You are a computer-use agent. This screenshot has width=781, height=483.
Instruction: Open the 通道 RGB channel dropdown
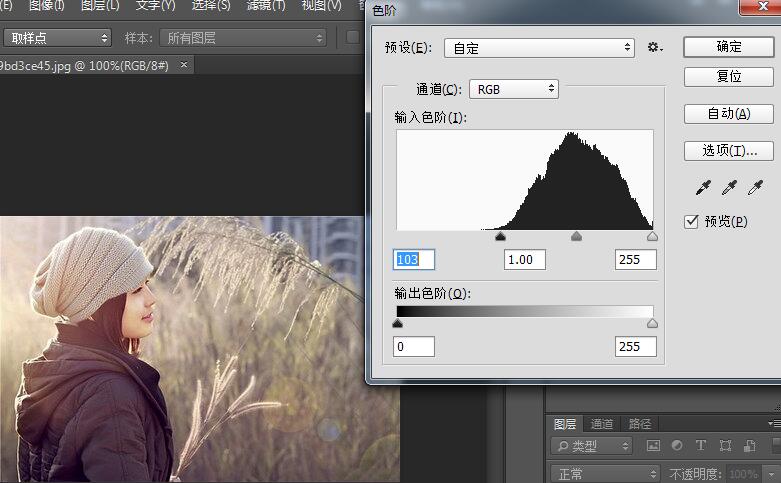tap(514, 89)
